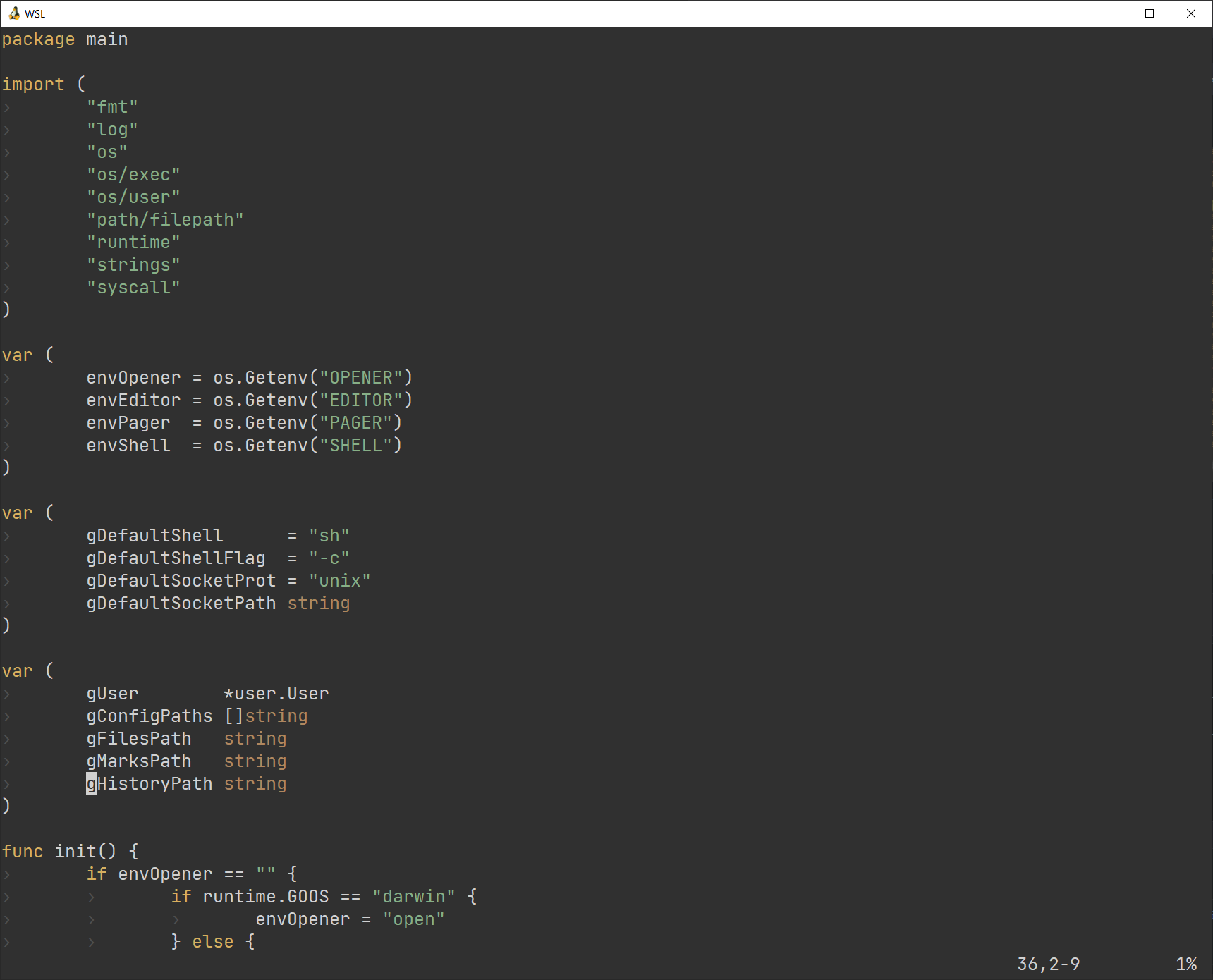Click the 'package' keyword on first line
The height and width of the screenshot is (980, 1213).
click(38, 39)
